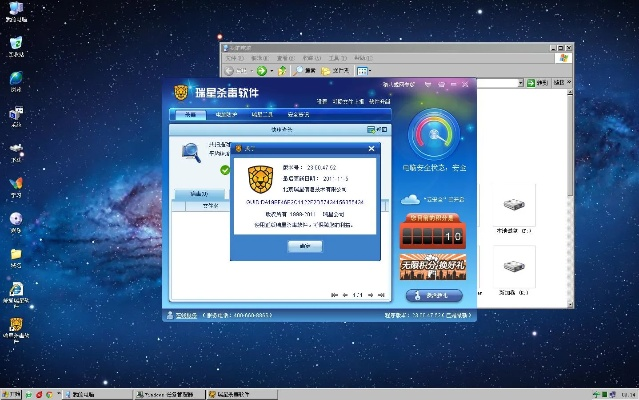Expand the Explorer address bar dropdown arrow
Viewport: 639px width, 400px height.
[520, 83]
